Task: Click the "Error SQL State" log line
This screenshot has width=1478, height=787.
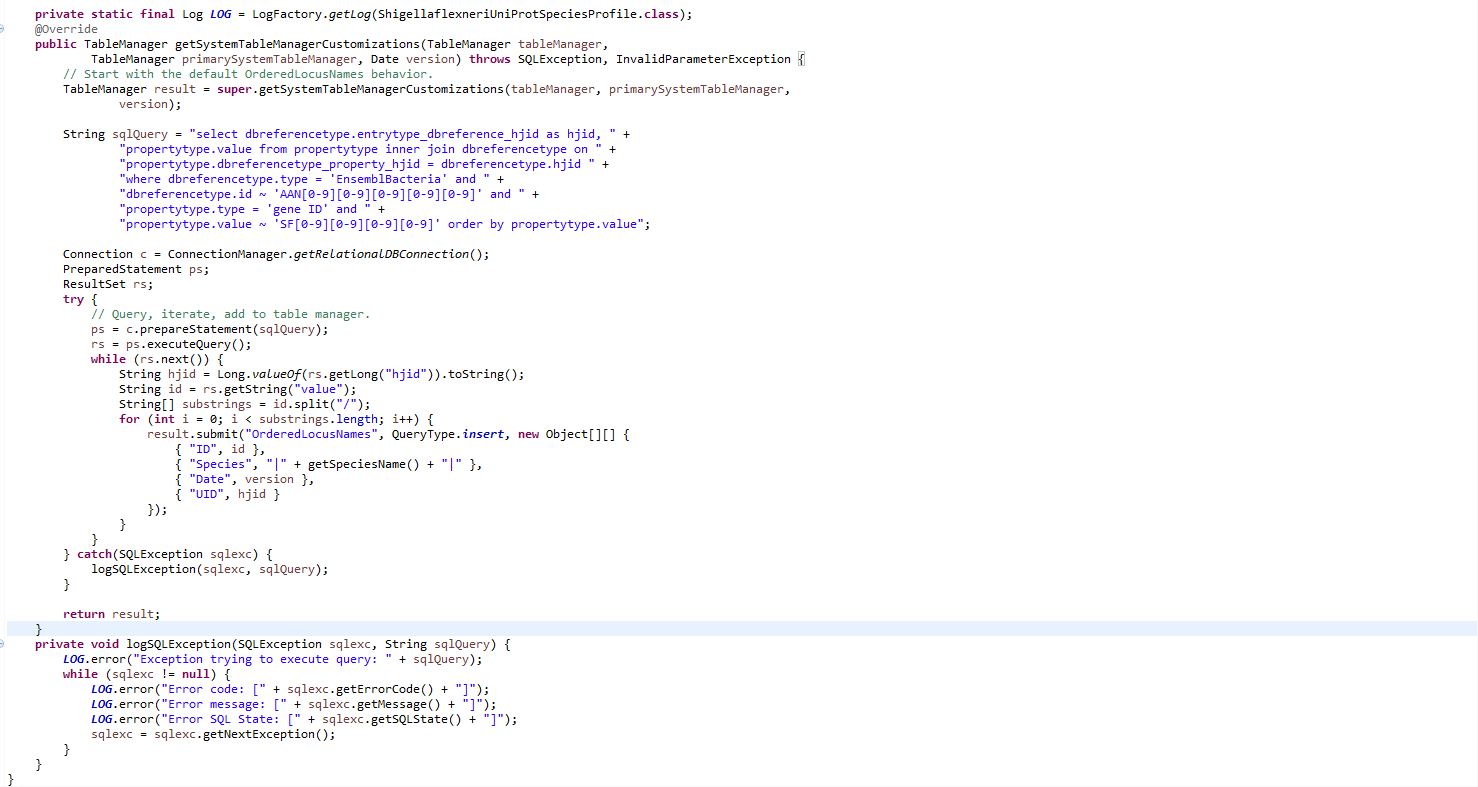Action: 304,719
